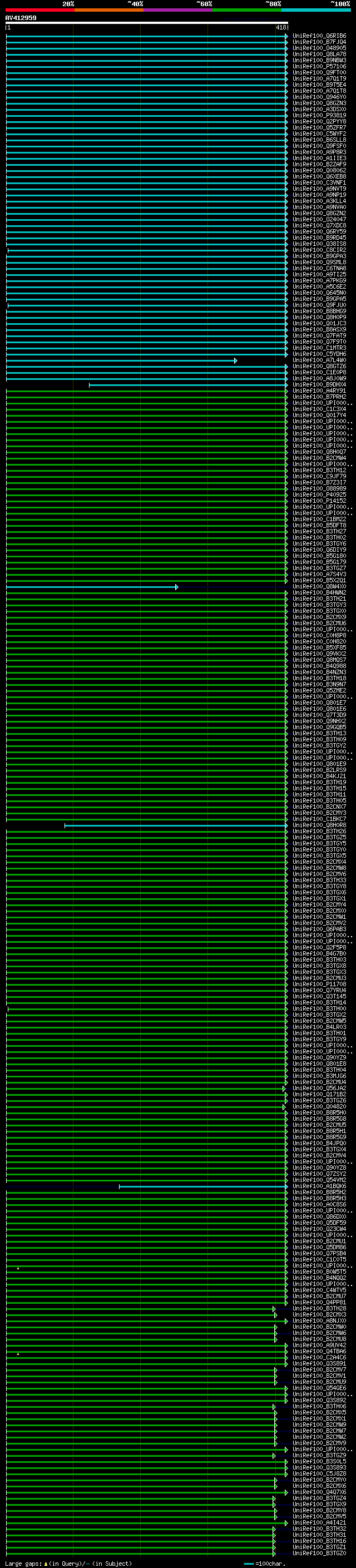356x1568 pixels.
Task: Select the UniRef100_A4I421 label
Action: 319,1523
